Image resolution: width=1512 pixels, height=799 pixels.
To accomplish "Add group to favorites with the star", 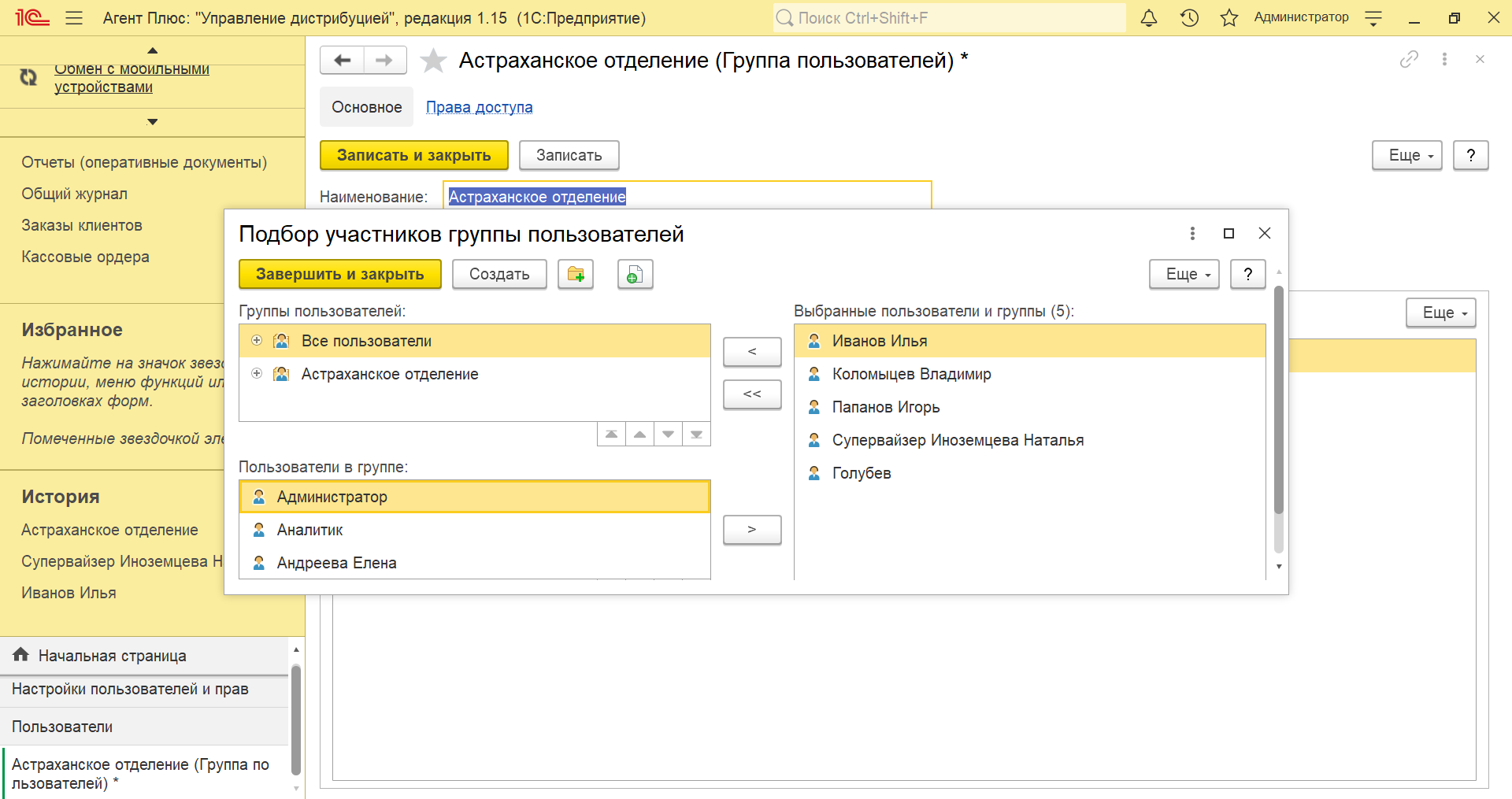I will point(433,61).
